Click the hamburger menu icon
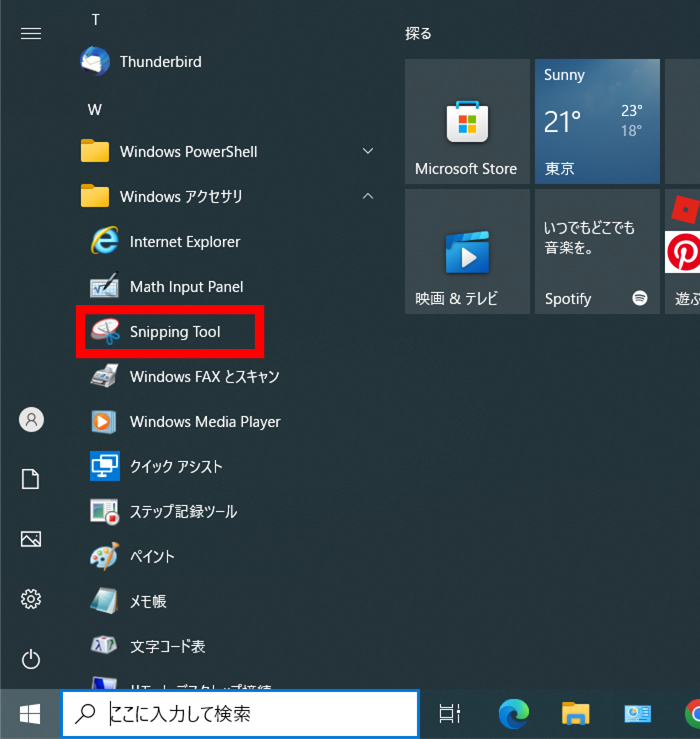The image size is (700, 739). 31,33
